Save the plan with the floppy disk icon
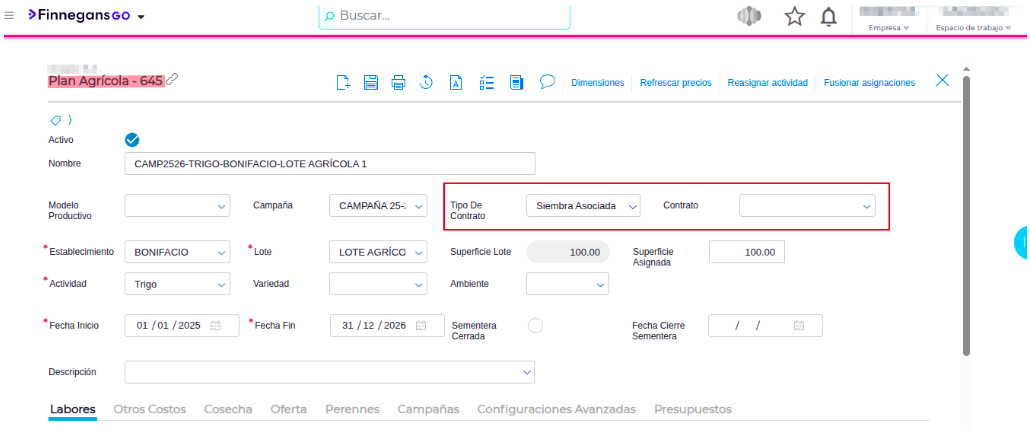Viewport: 1030px width, 431px height. tap(370, 83)
